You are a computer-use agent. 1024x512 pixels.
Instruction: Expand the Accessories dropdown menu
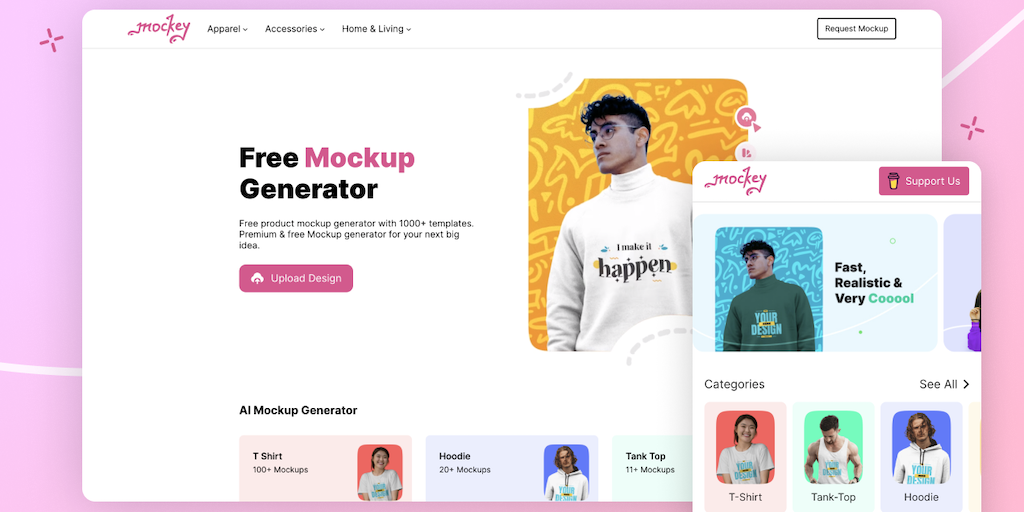coord(295,29)
